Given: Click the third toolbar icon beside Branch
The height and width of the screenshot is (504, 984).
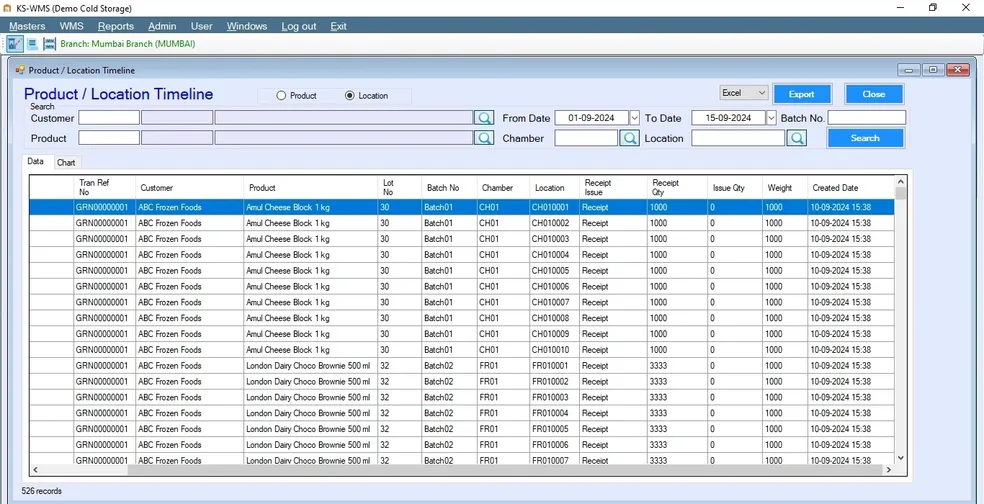Looking at the screenshot, I should coord(49,44).
